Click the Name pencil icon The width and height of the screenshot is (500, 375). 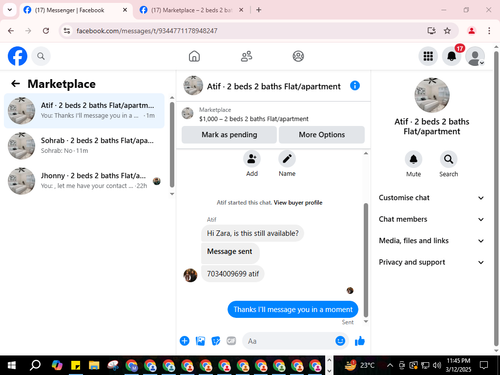pyautogui.click(x=287, y=159)
